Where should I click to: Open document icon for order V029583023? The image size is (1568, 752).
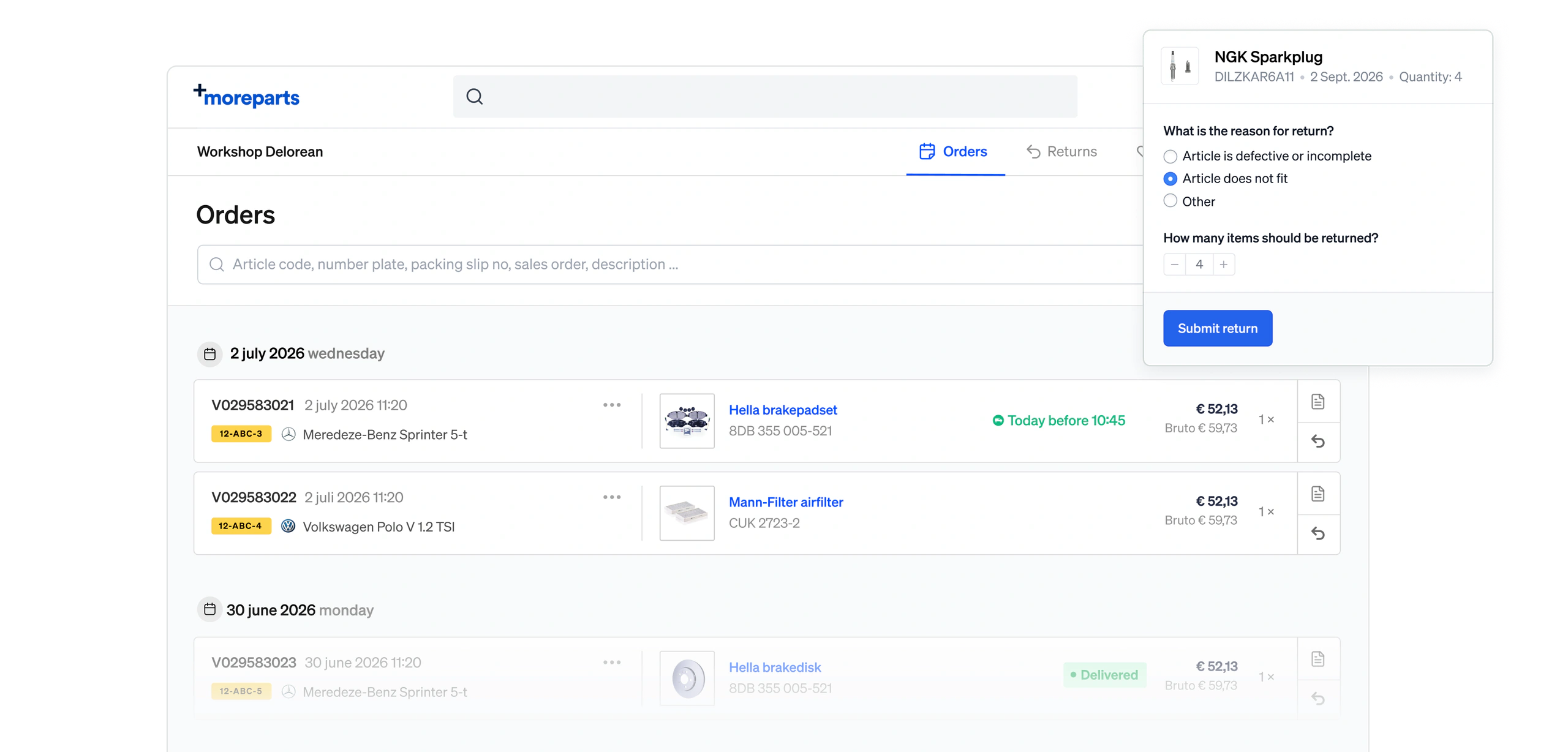click(1317, 659)
